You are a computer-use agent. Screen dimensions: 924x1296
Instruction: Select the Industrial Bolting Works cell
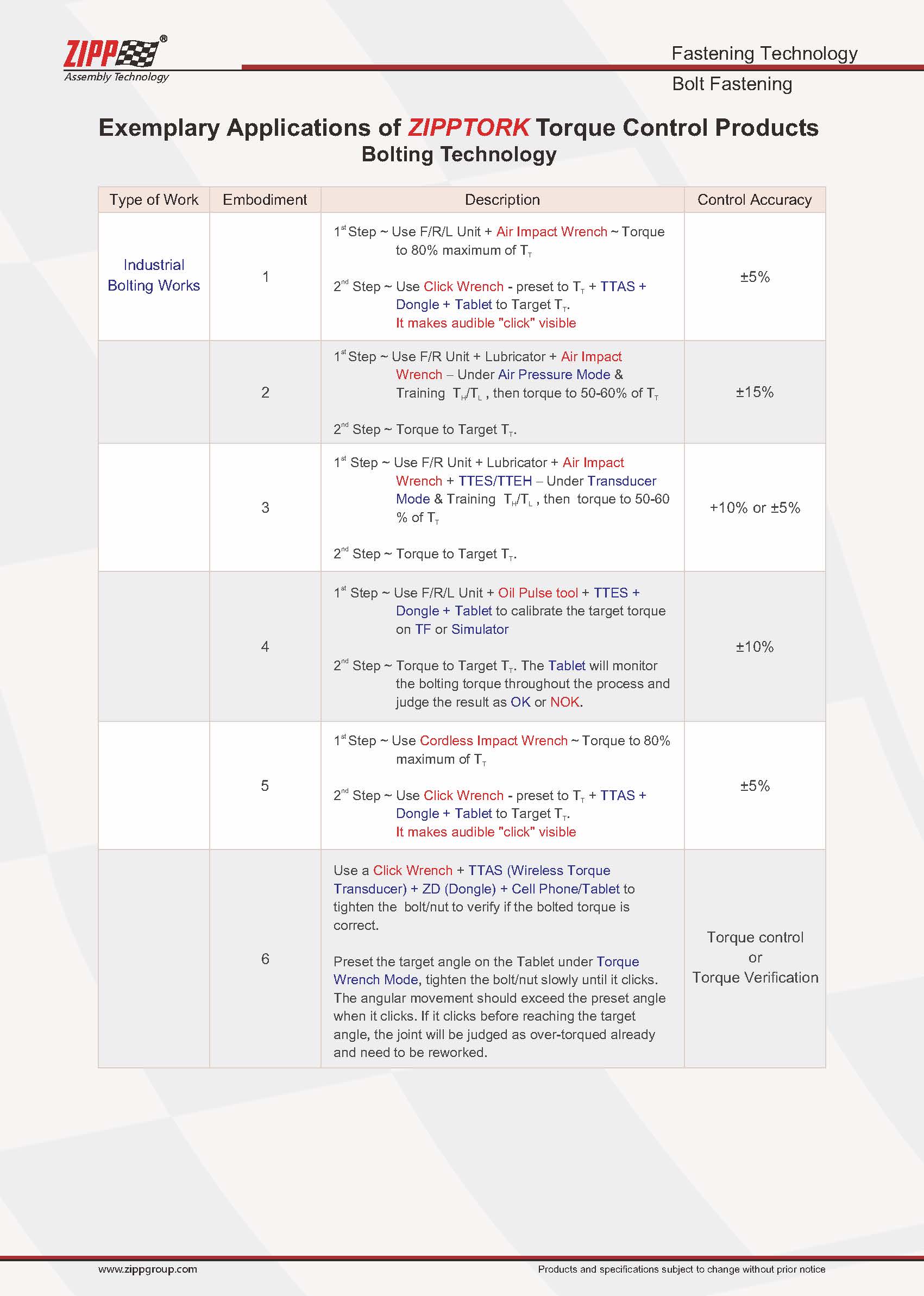tap(154, 275)
